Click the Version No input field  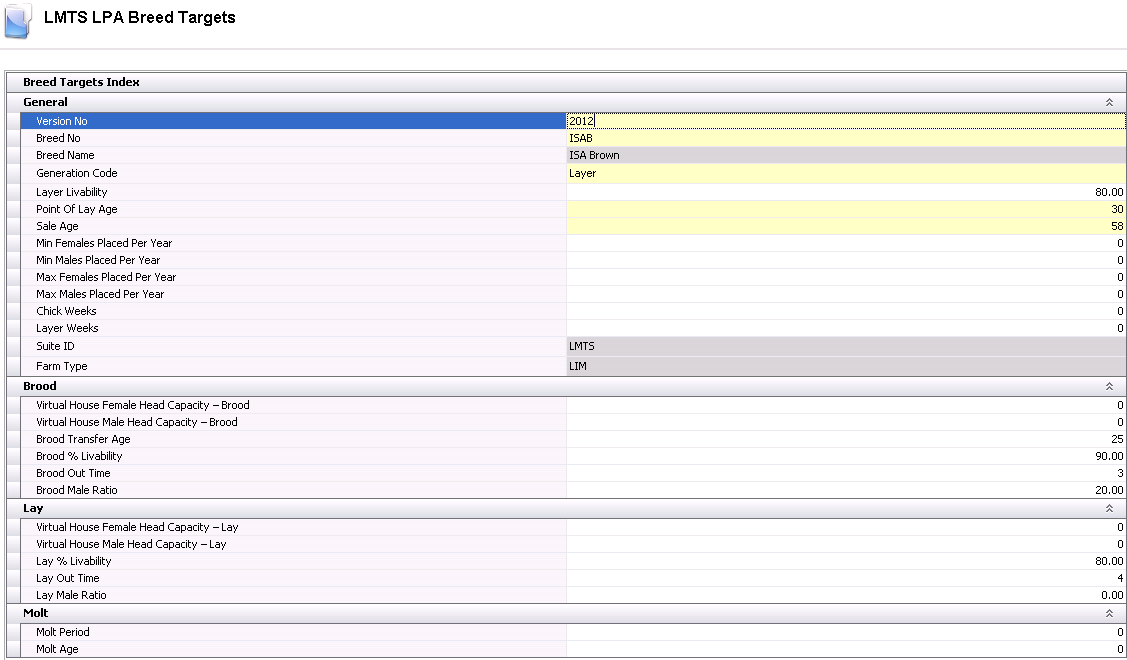pyautogui.click(x=845, y=121)
